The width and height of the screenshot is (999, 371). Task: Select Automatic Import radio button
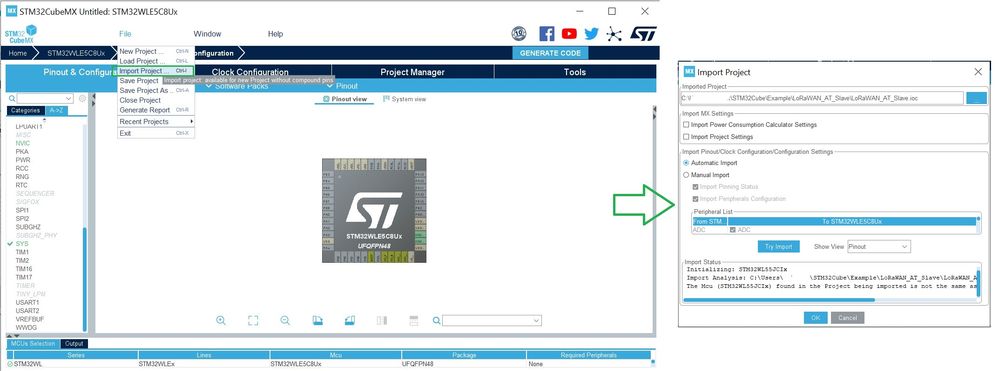pos(686,163)
